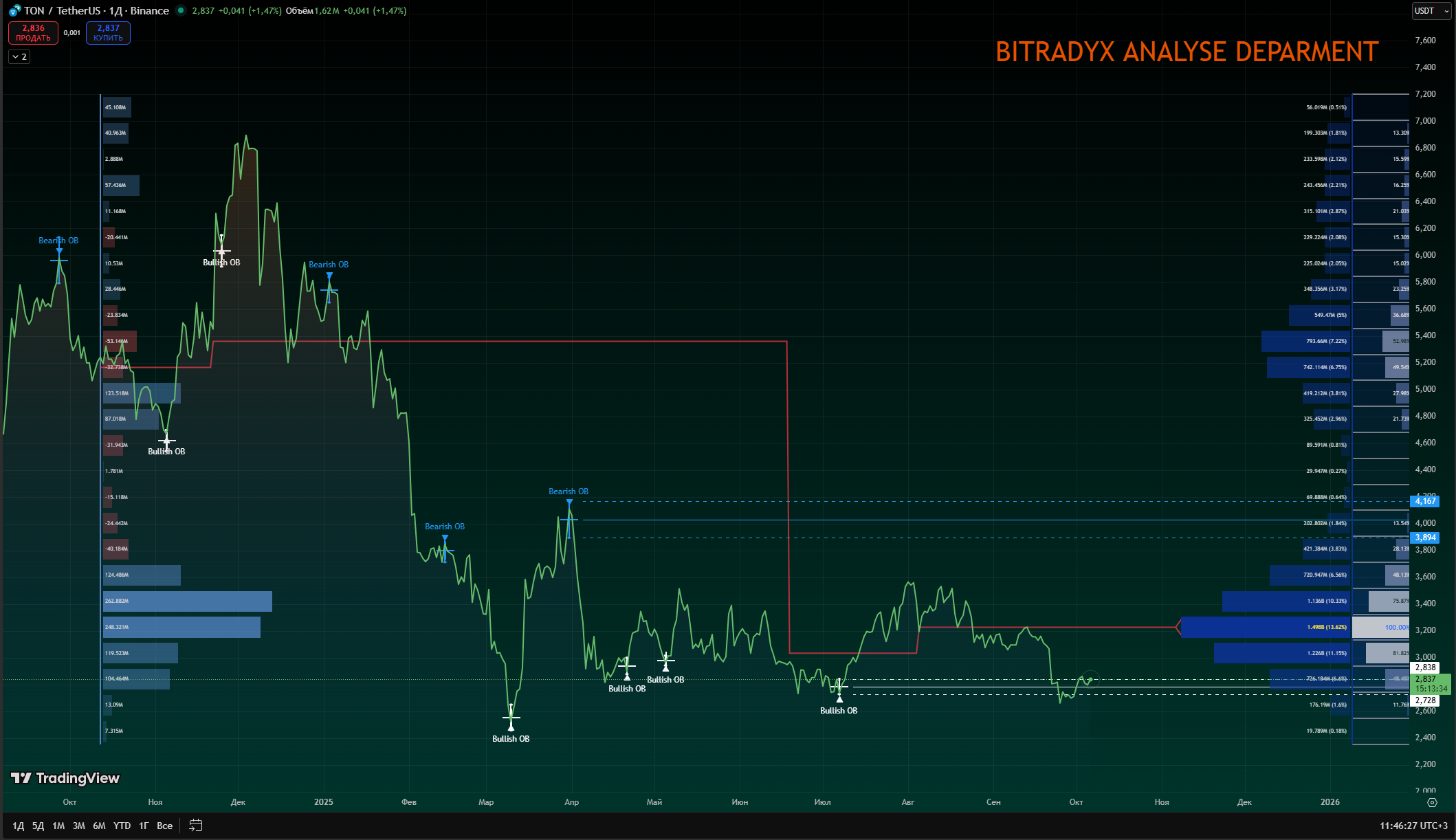Click the 124.486M volume profile bar
Image resolution: width=1456 pixels, height=840 pixels.
pos(142,575)
